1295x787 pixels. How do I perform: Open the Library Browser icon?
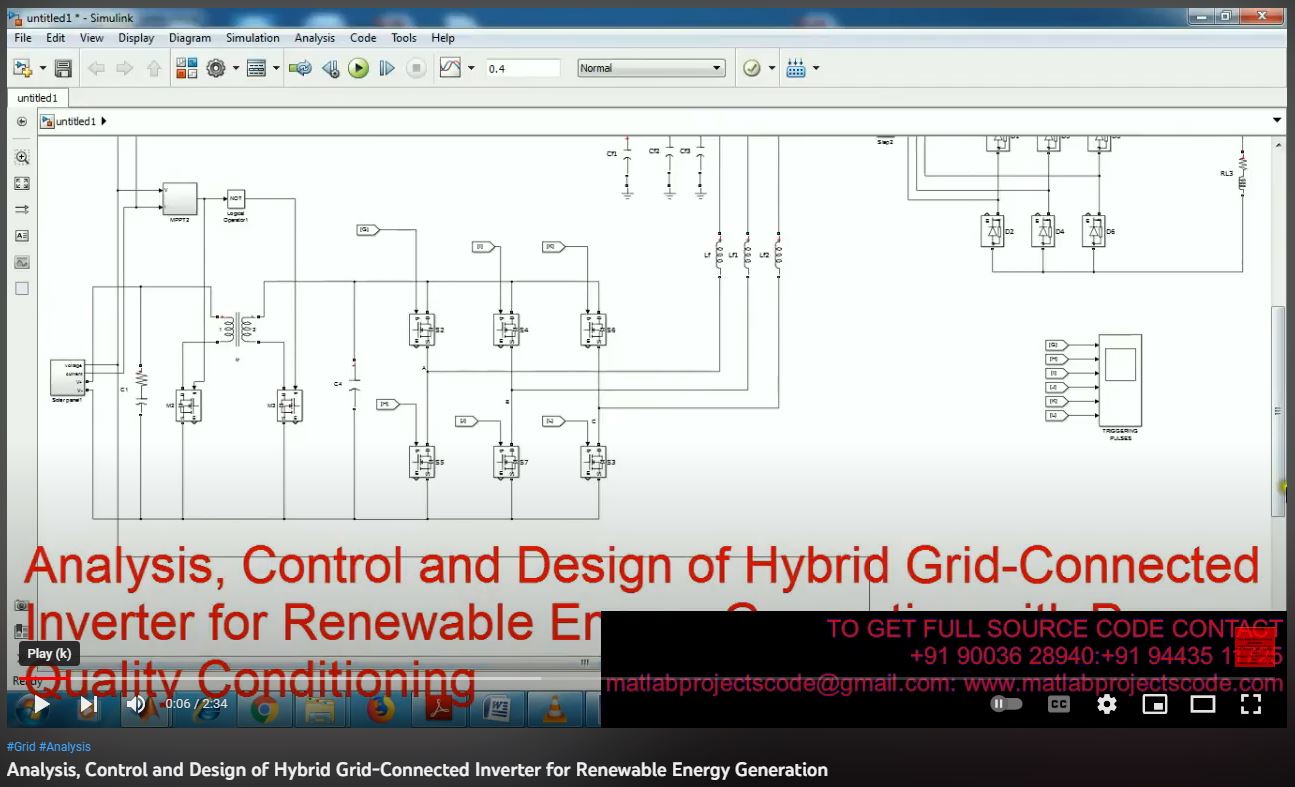[x=187, y=68]
